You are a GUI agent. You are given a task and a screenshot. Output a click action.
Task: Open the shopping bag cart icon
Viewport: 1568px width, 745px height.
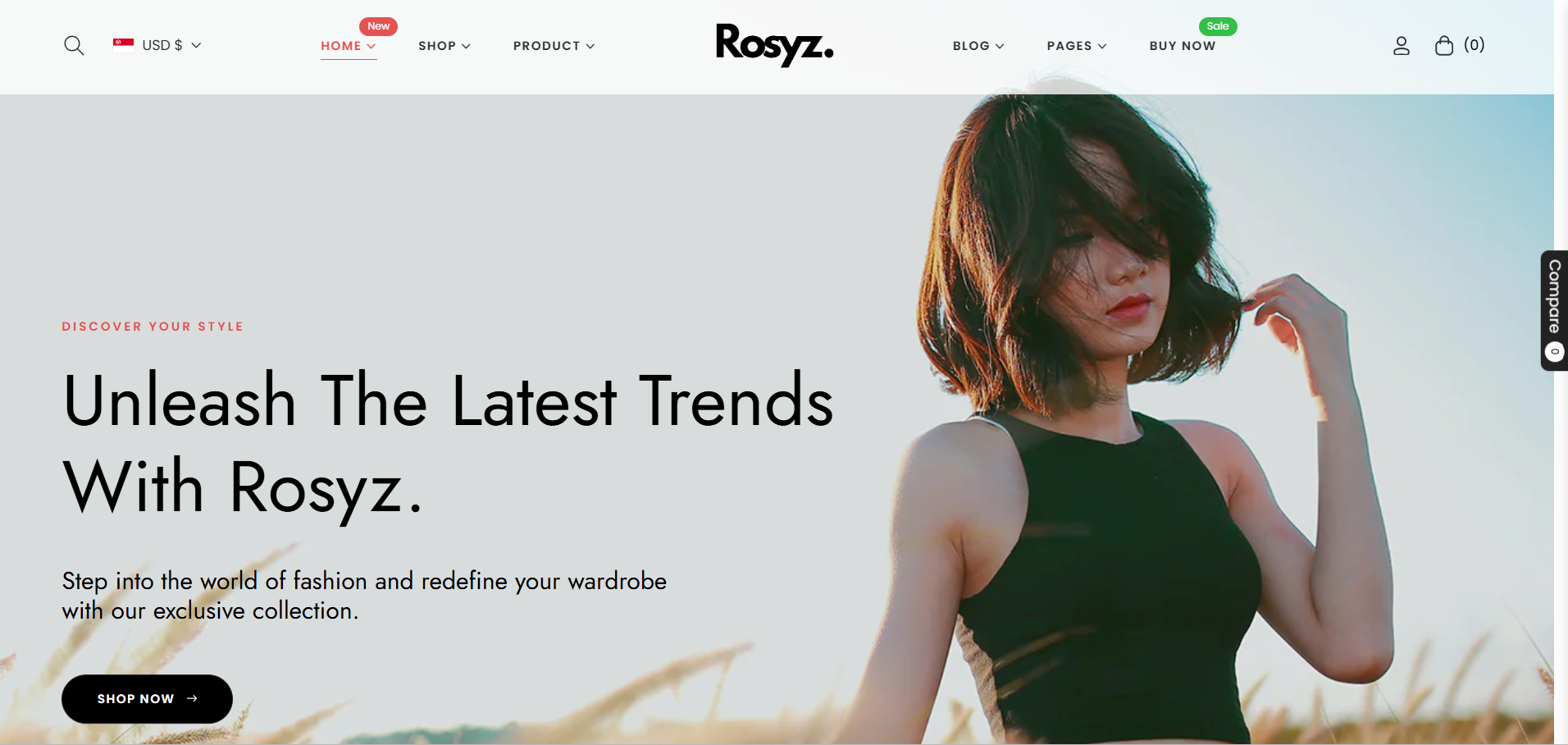click(1444, 45)
